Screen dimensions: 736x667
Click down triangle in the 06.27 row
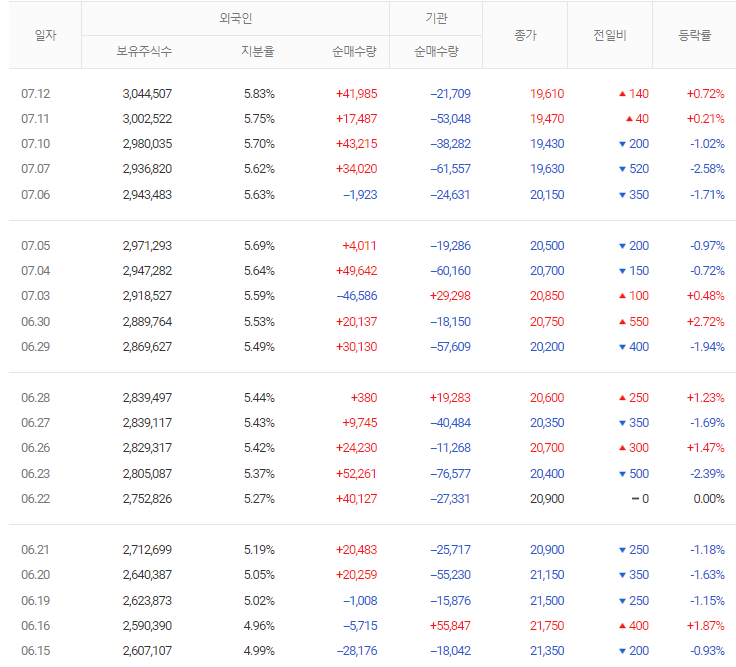click(x=622, y=423)
